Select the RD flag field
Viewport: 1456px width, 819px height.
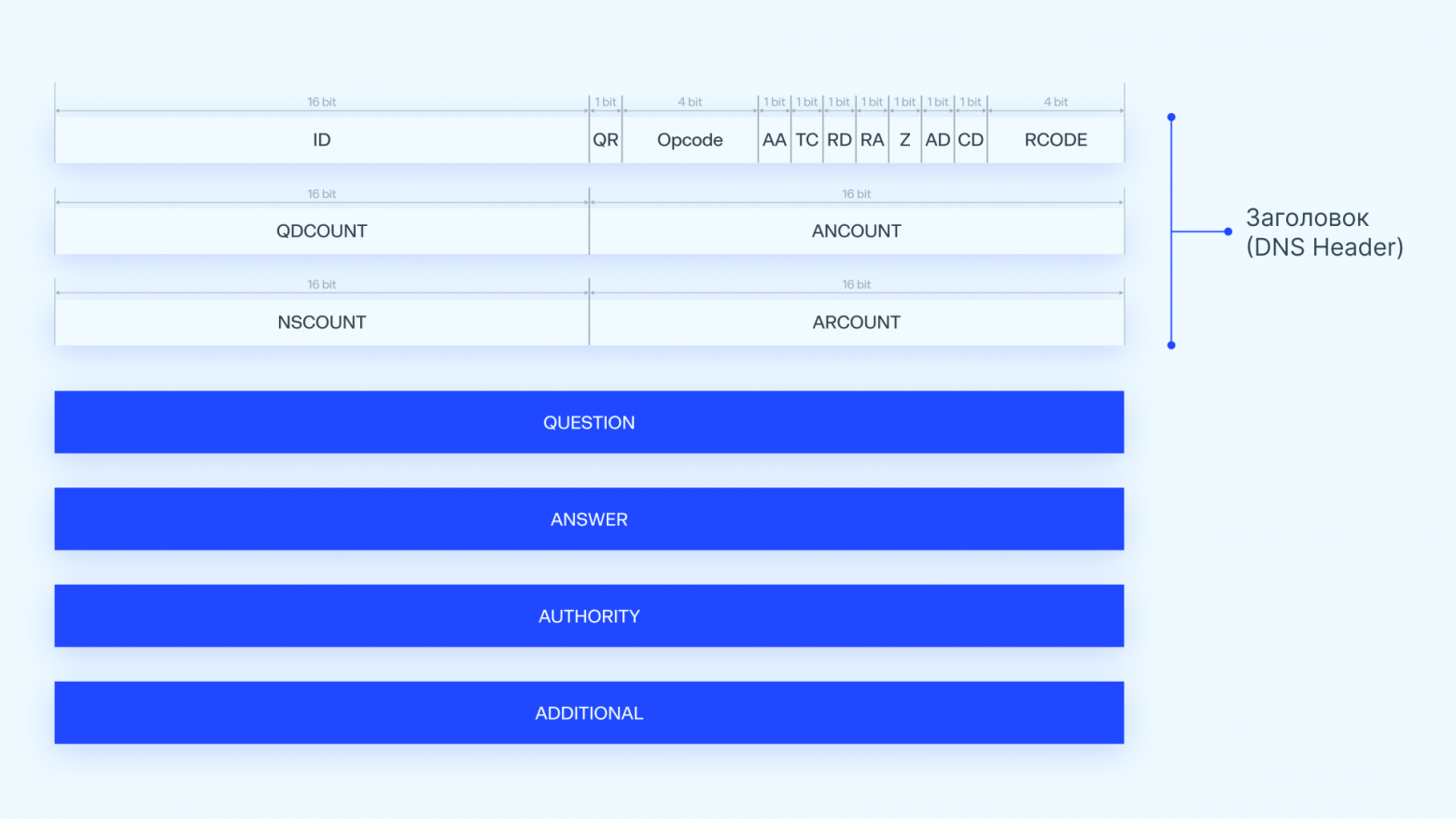click(x=839, y=139)
